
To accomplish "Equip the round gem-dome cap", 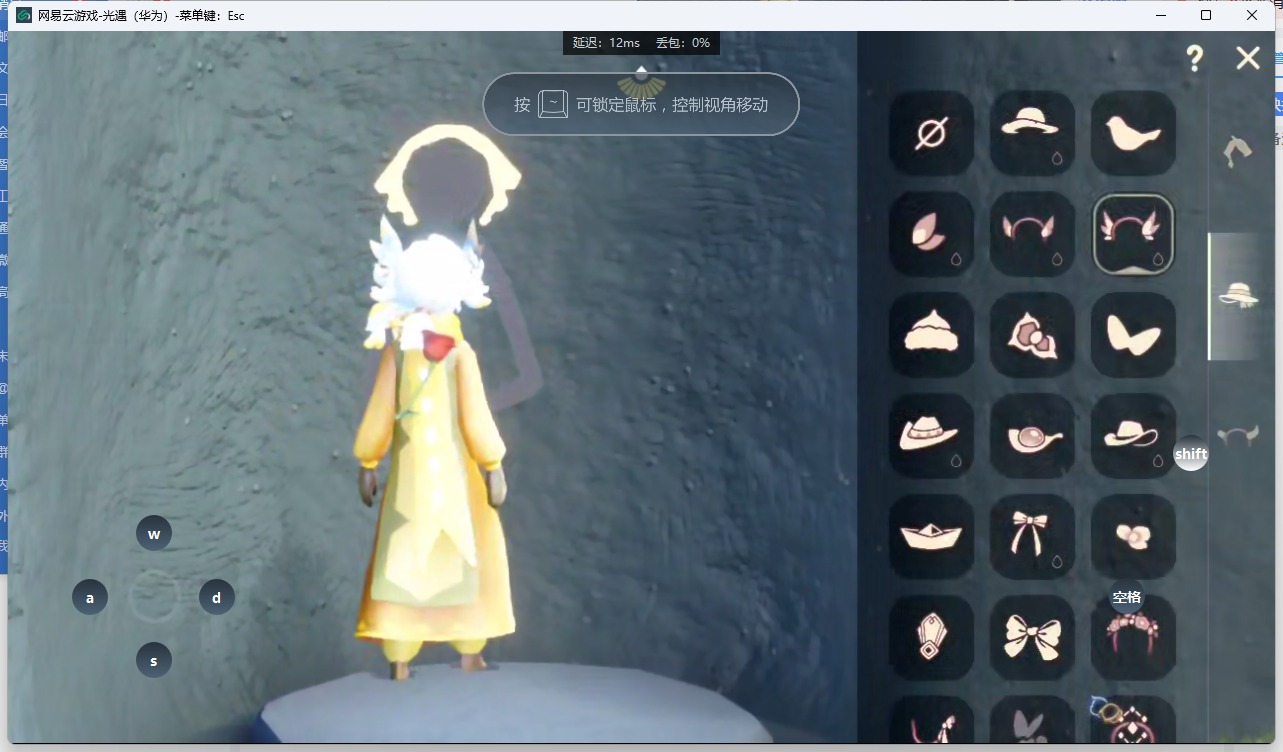I will coord(1032,436).
